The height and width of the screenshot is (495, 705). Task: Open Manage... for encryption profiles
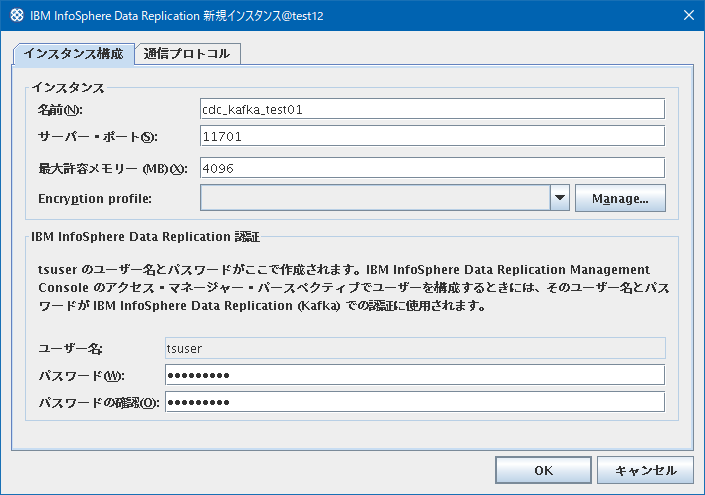click(x=620, y=198)
